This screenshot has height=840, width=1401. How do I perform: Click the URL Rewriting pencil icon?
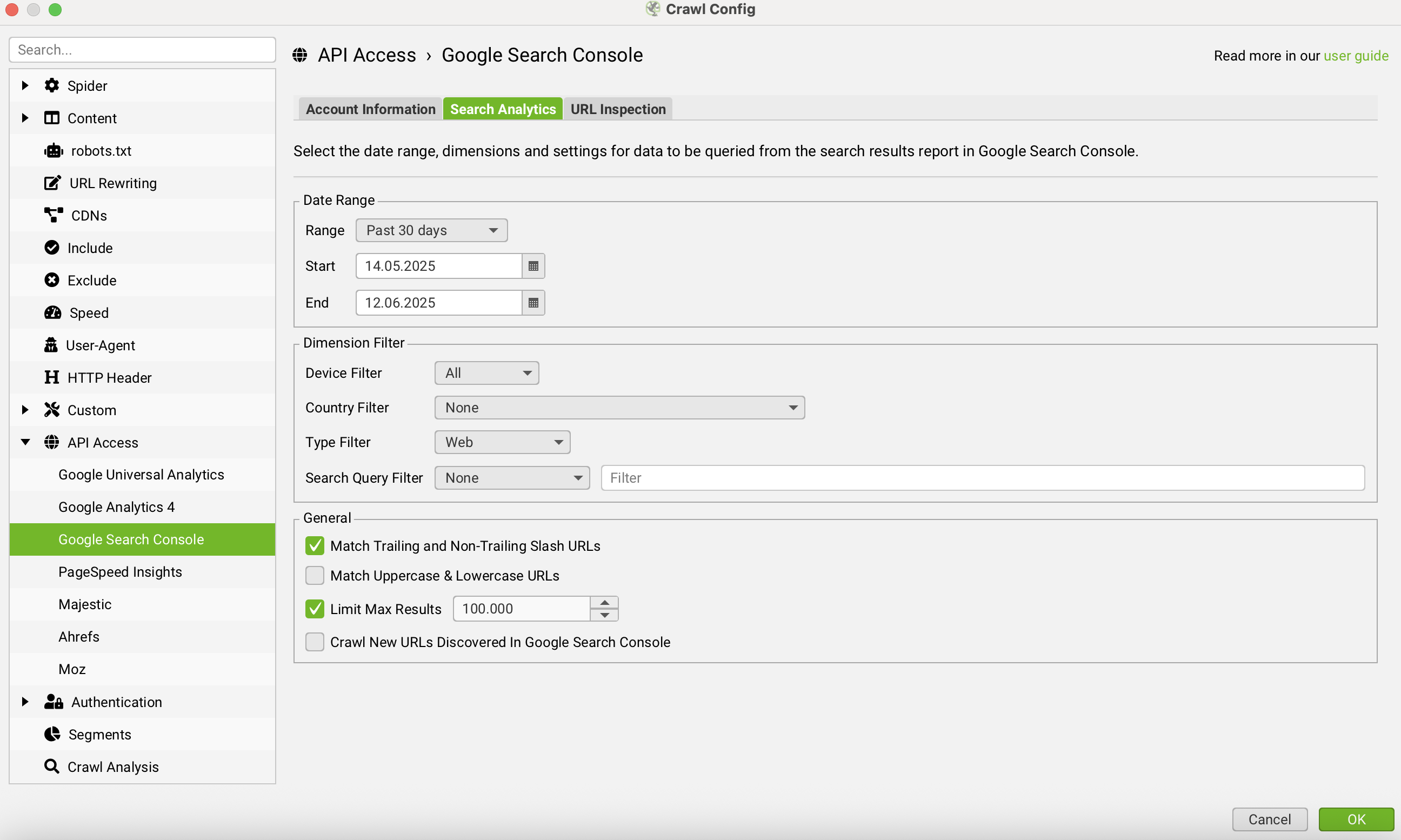tap(52, 183)
